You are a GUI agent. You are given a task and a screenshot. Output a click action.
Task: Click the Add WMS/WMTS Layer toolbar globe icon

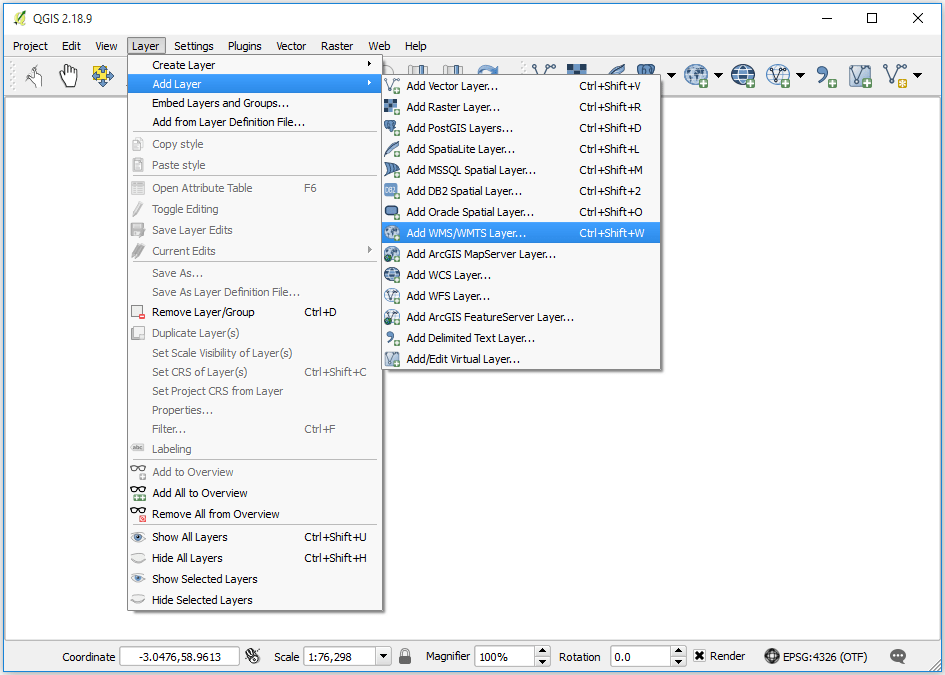point(697,73)
